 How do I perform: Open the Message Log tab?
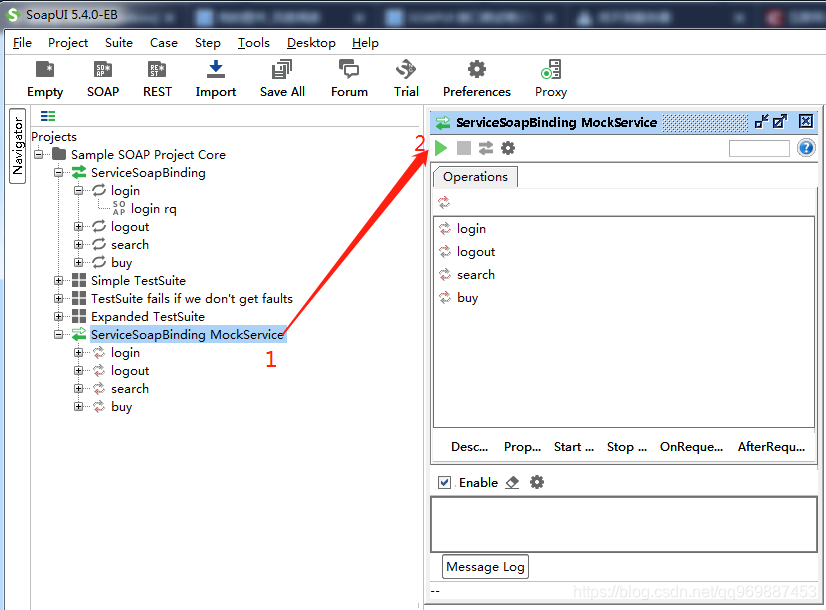(x=485, y=567)
